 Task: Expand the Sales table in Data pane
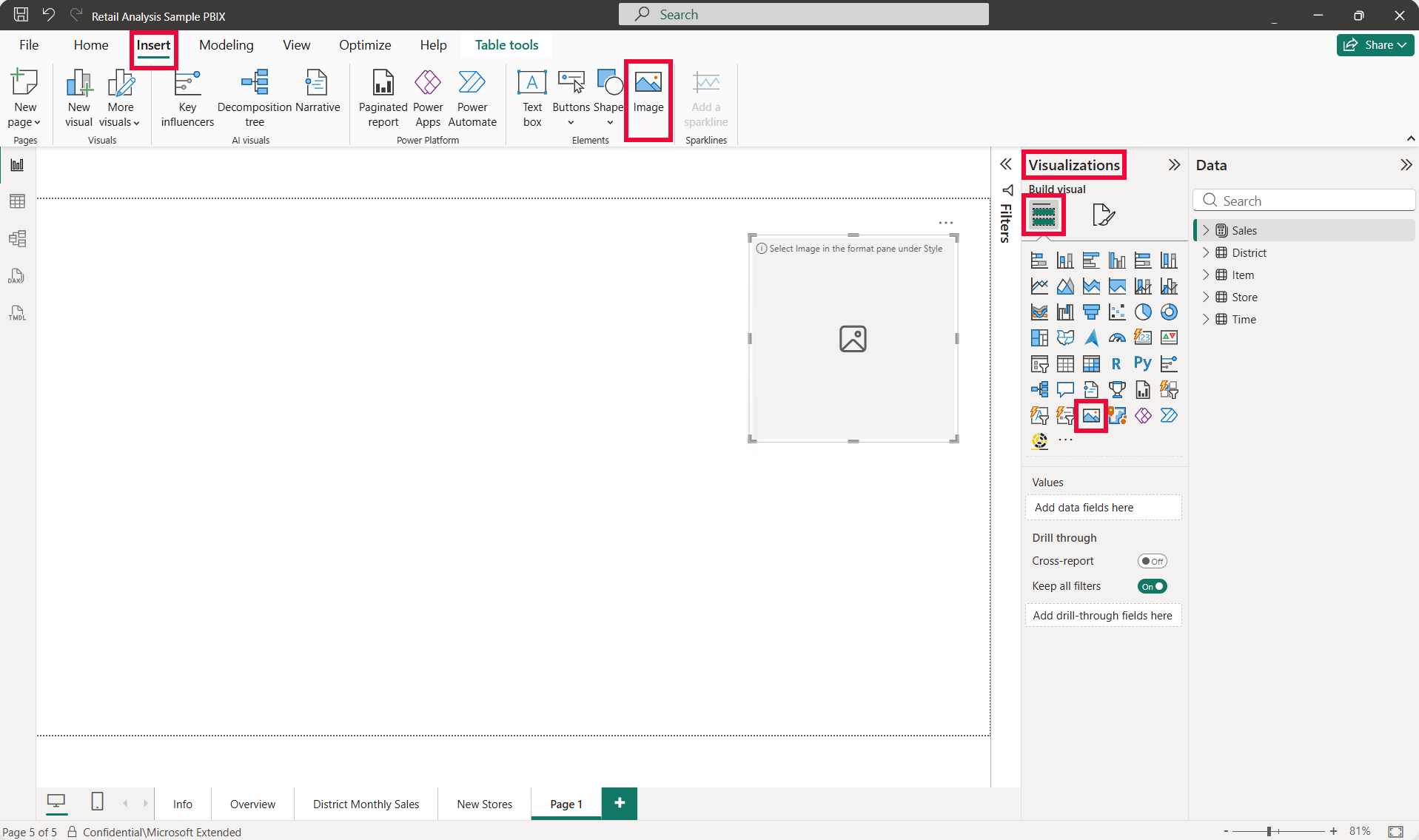[1206, 230]
